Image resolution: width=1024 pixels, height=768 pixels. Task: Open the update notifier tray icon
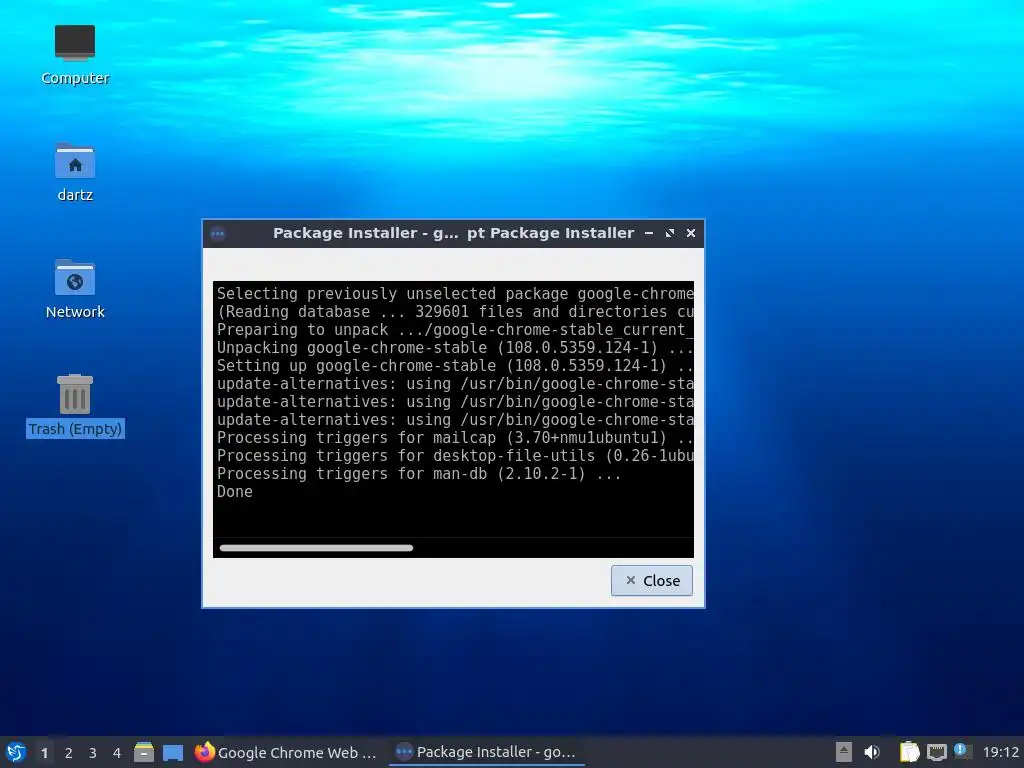[962, 751]
